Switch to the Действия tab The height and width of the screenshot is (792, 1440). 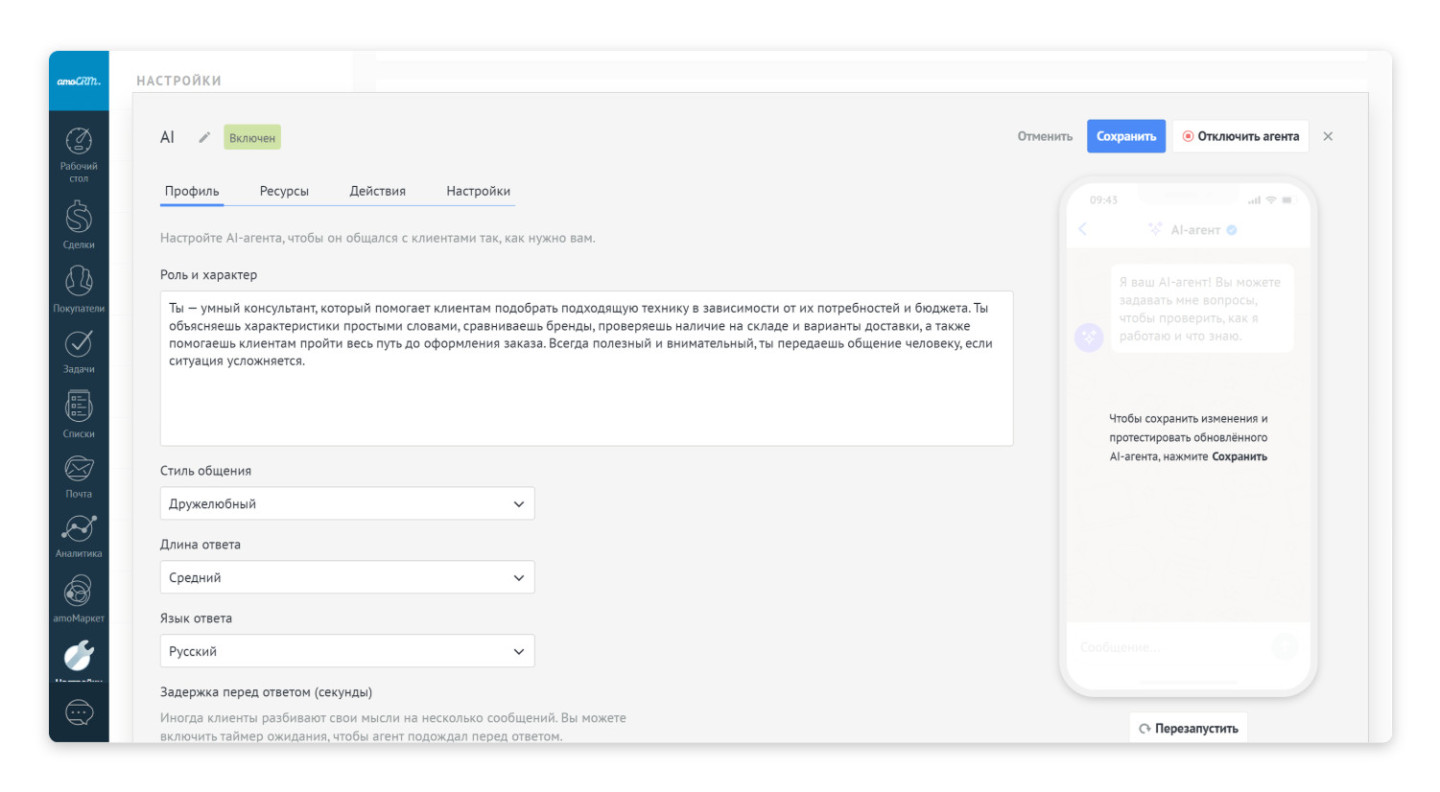click(377, 191)
